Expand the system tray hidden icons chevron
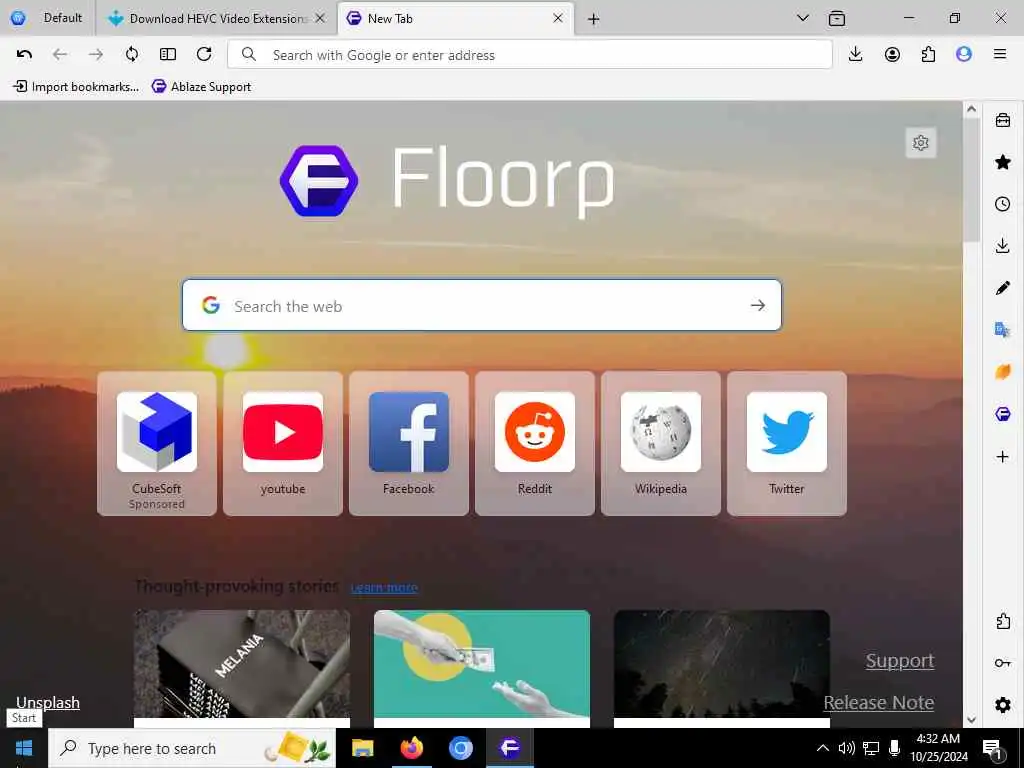The width and height of the screenshot is (1024, 768). (823, 748)
